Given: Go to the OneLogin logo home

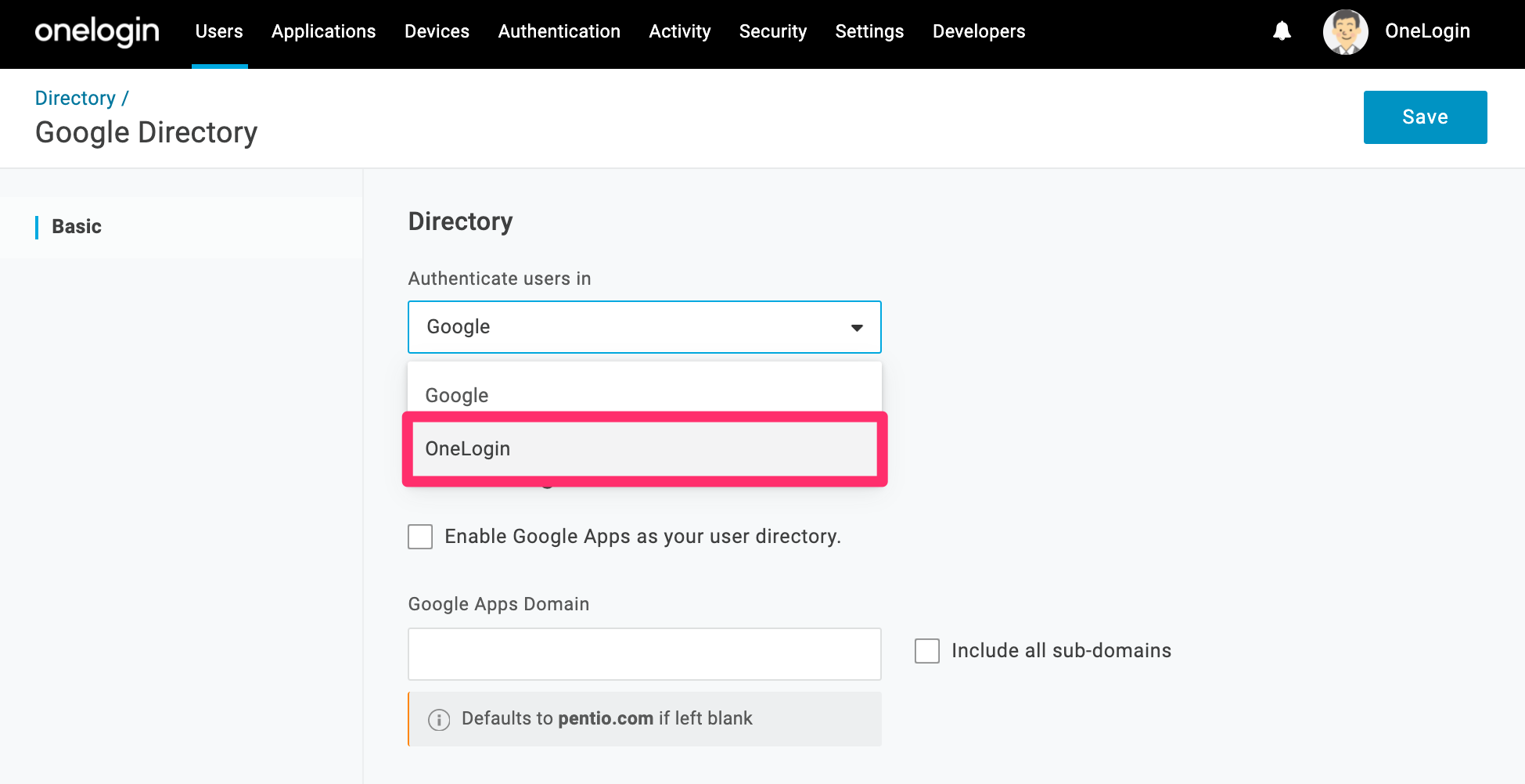Looking at the screenshot, I should (x=97, y=31).
